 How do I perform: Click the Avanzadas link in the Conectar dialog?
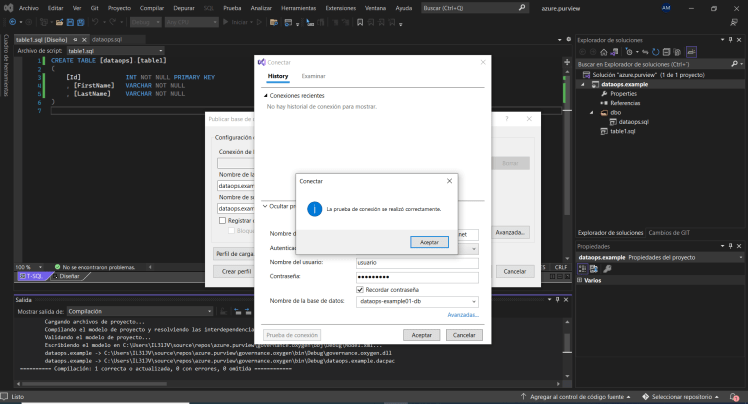click(x=463, y=315)
